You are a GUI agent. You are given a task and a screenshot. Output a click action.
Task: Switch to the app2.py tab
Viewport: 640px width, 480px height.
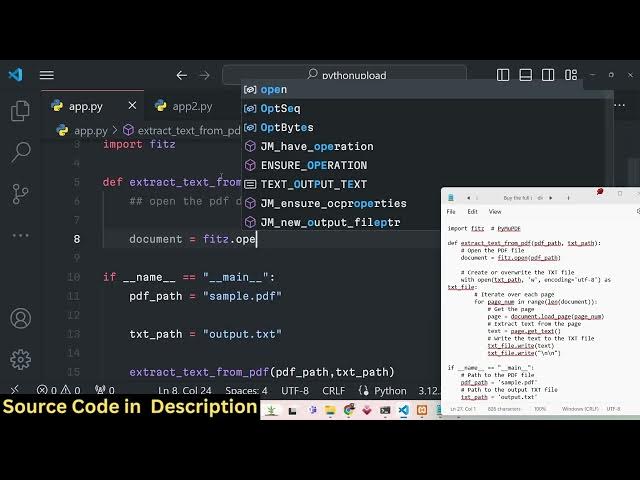click(x=192, y=106)
